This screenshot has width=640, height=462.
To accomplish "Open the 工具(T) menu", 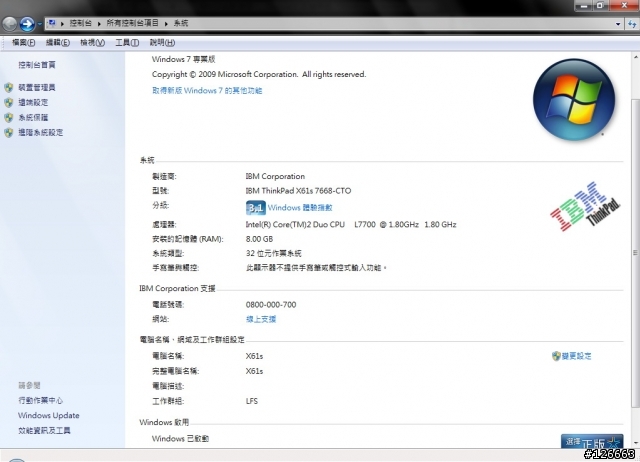I will [127, 42].
